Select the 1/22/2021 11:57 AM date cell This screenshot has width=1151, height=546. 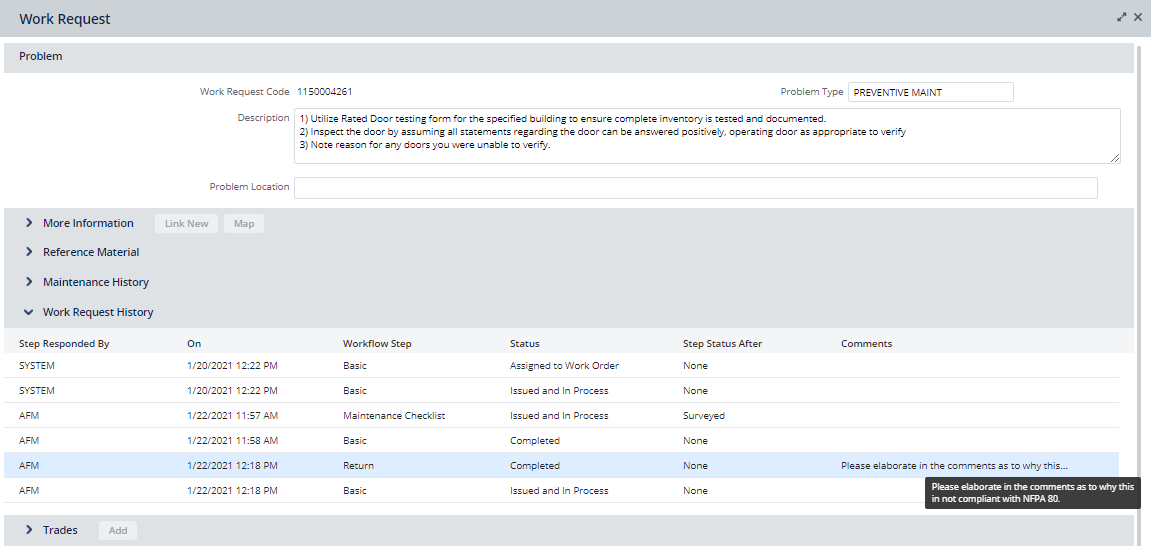pos(232,415)
